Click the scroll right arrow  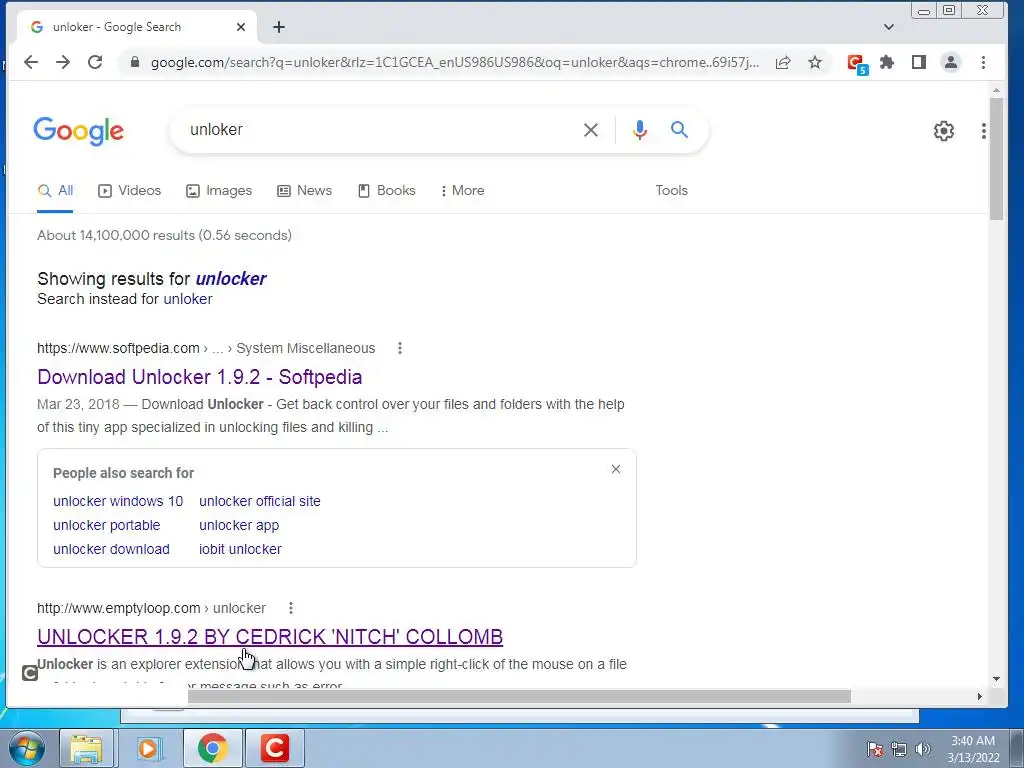tap(979, 697)
